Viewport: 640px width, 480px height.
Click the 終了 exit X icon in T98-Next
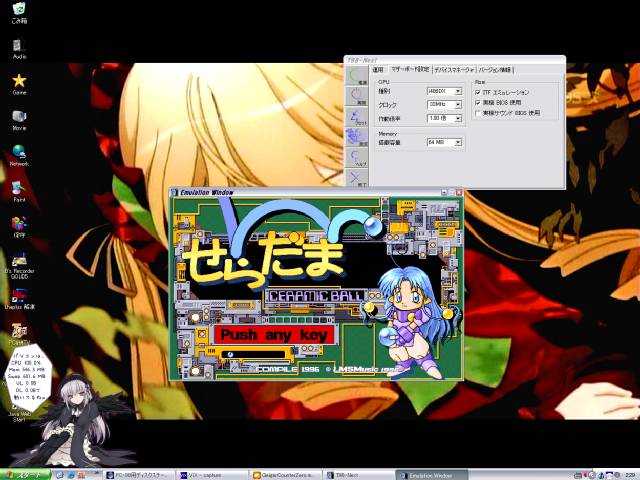[357, 178]
